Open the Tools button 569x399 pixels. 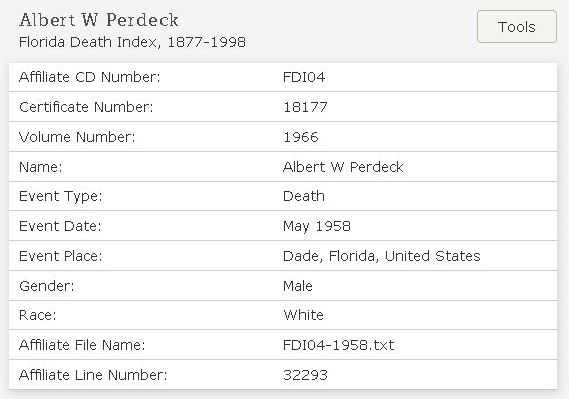[517, 27]
